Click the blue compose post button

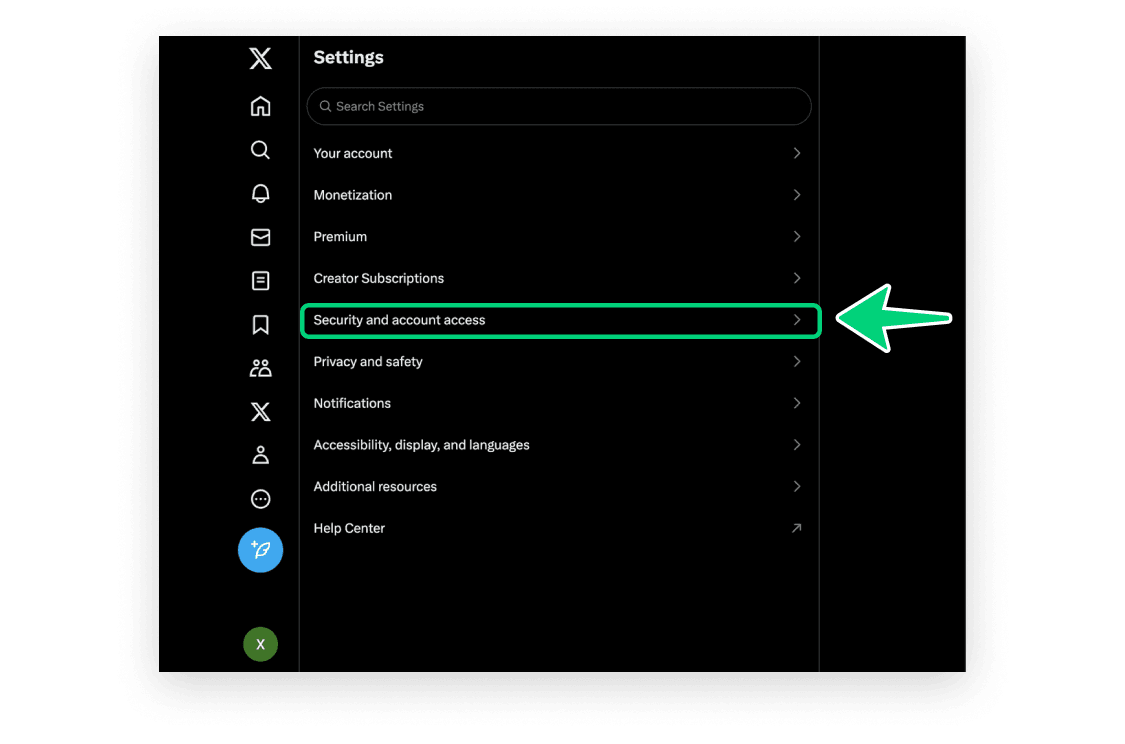260,550
